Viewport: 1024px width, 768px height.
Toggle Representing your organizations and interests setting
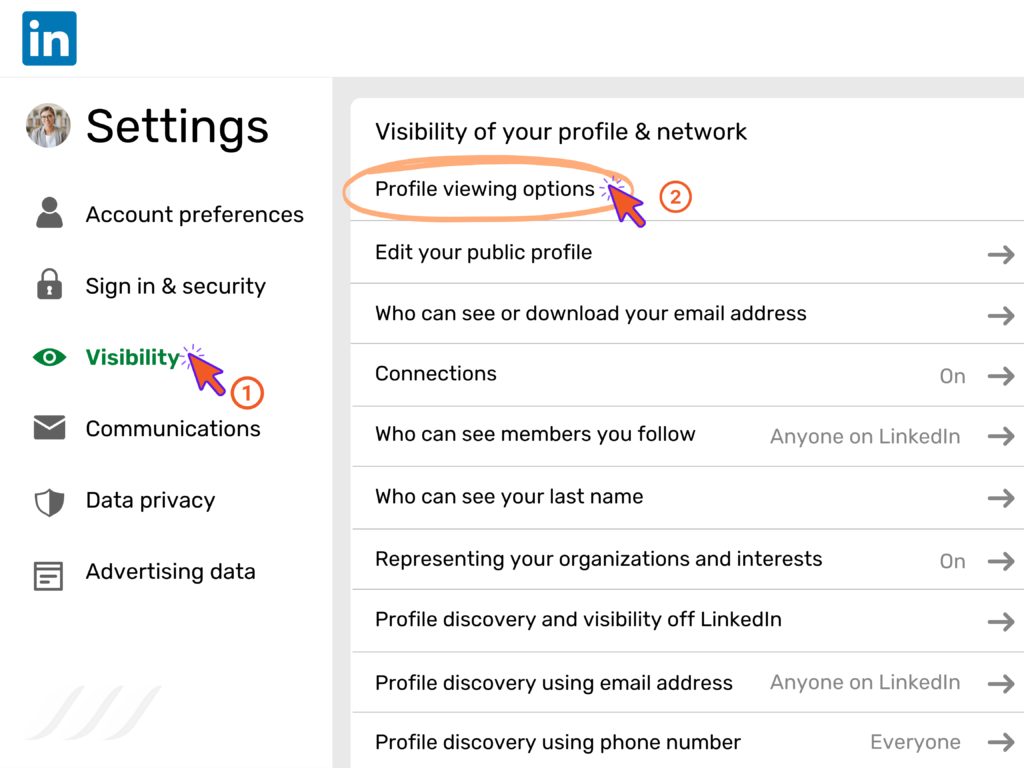tap(952, 561)
